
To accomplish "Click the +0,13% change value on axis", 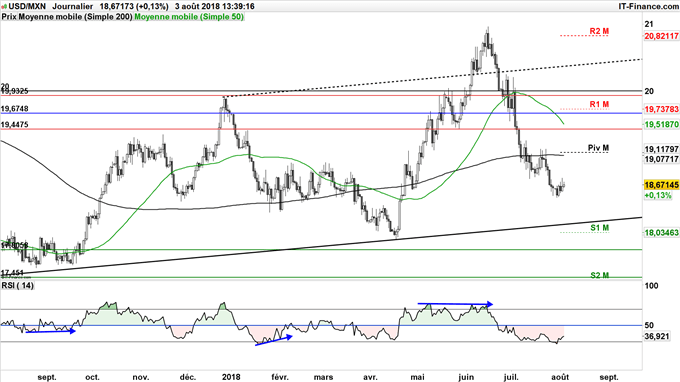I will tap(657, 196).
